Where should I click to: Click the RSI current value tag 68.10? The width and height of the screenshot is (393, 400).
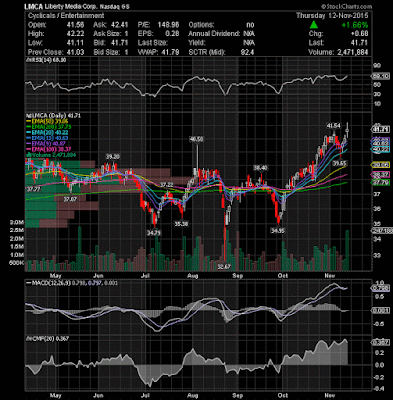pyautogui.click(x=380, y=76)
